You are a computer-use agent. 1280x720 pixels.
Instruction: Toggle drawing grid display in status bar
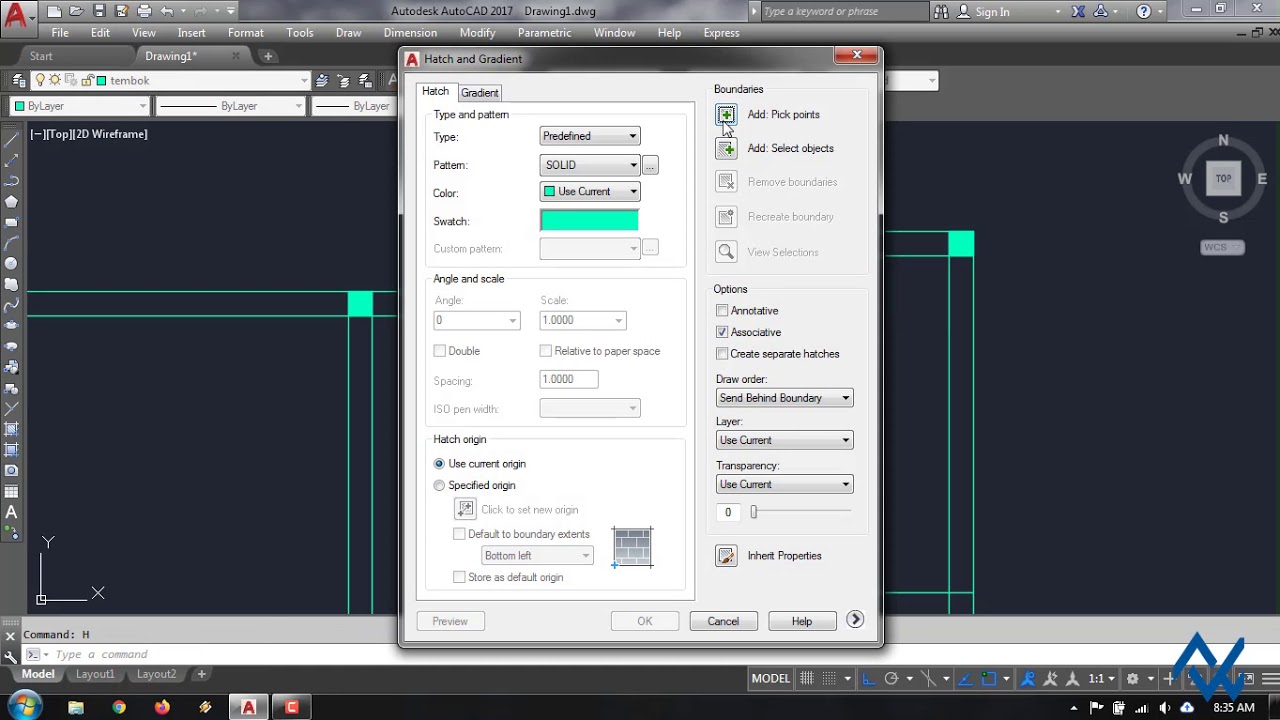pos(807,679)
